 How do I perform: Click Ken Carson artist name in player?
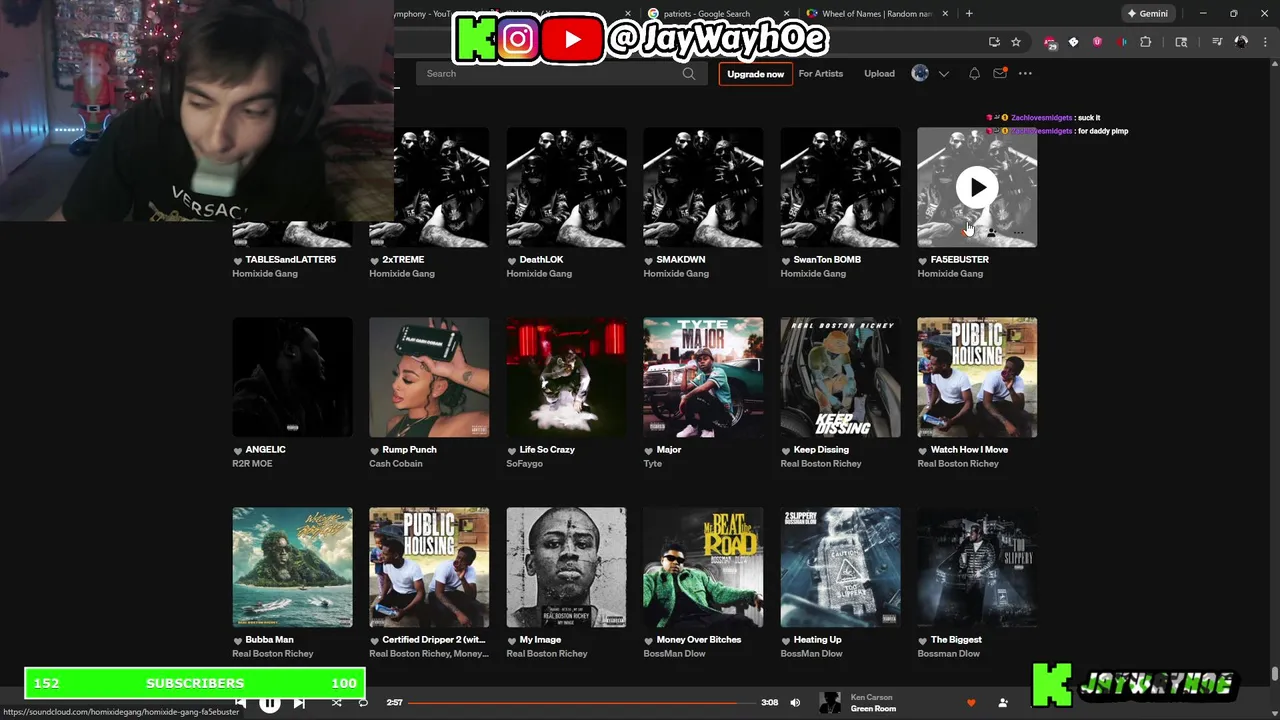[x=871, y=697]
